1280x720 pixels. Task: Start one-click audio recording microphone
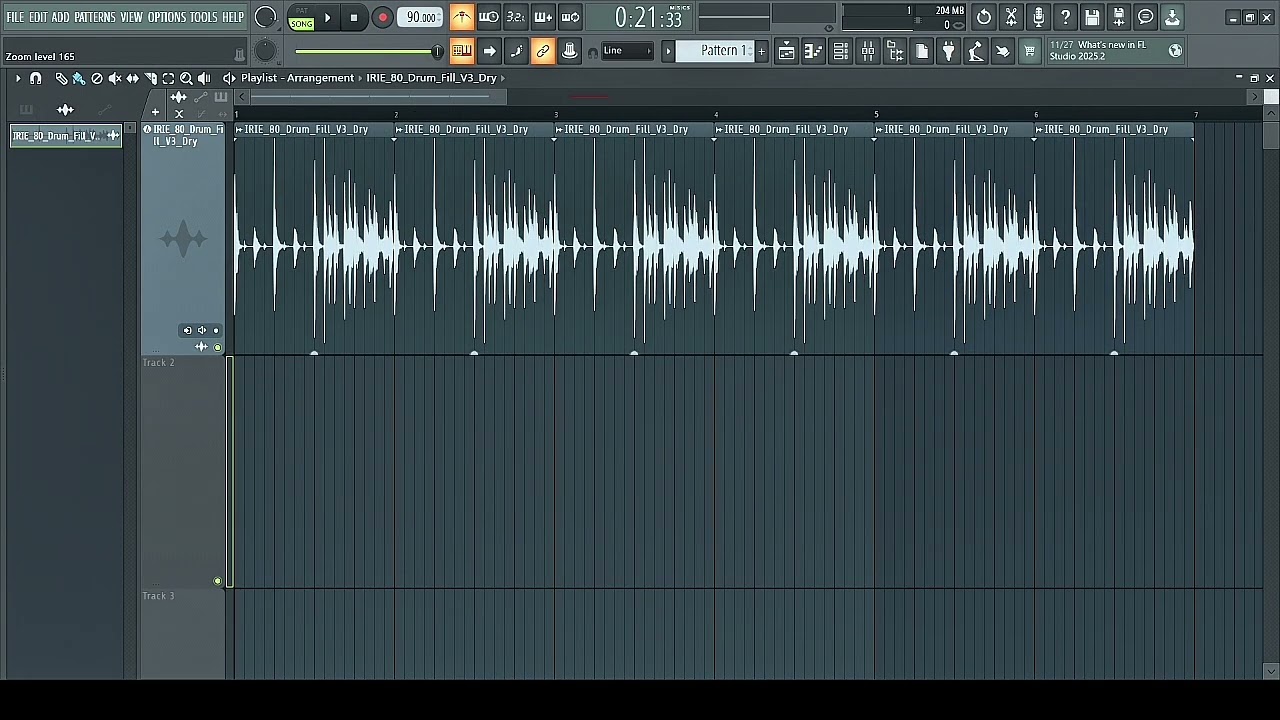pyautogui.click(x=1038, y=17)
